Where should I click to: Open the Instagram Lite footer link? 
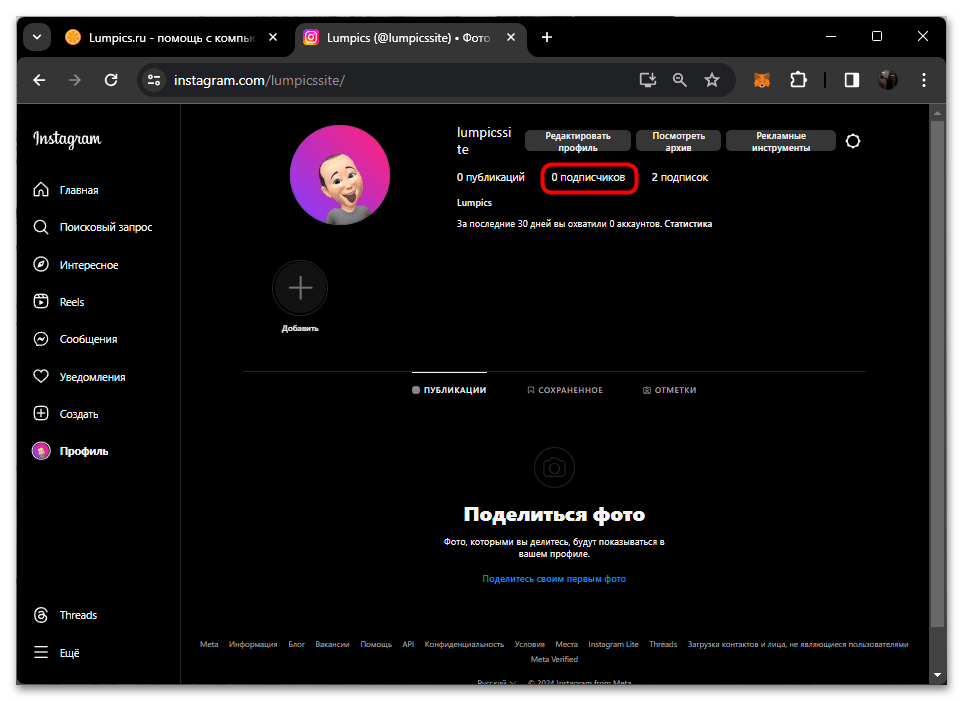(x=614, y=644)
